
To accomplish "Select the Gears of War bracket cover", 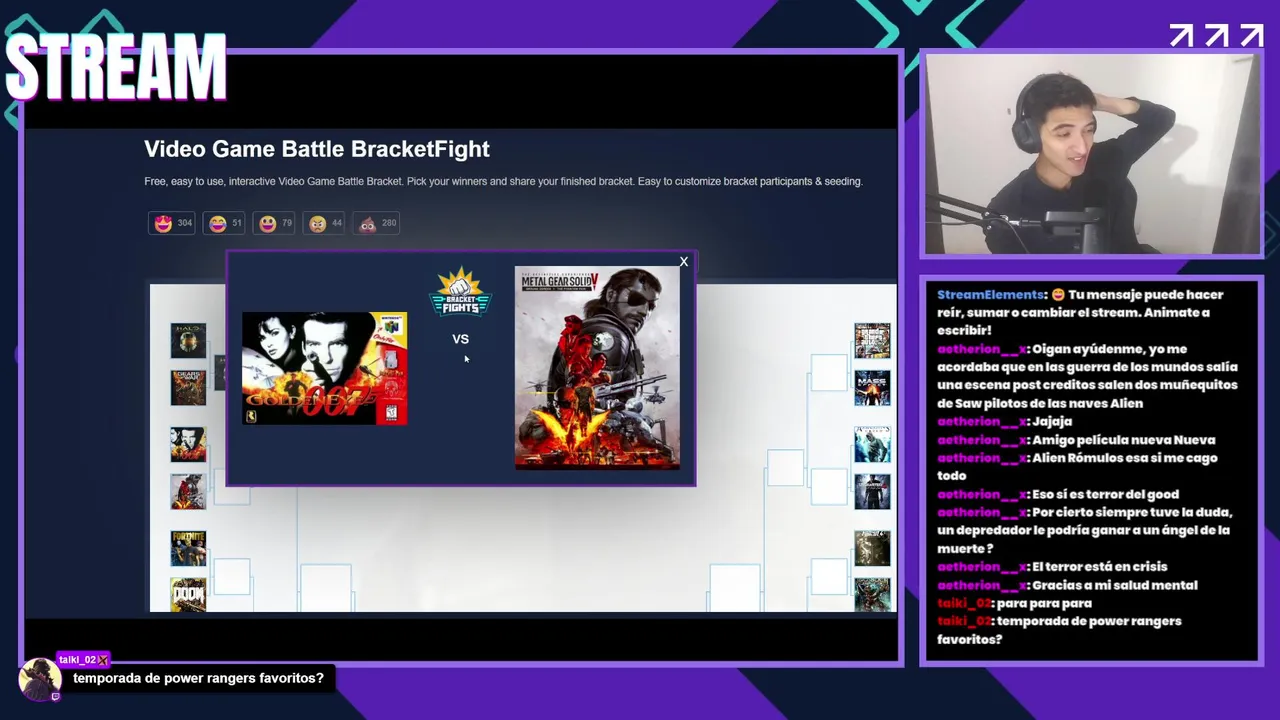I will tap(188, 388).
